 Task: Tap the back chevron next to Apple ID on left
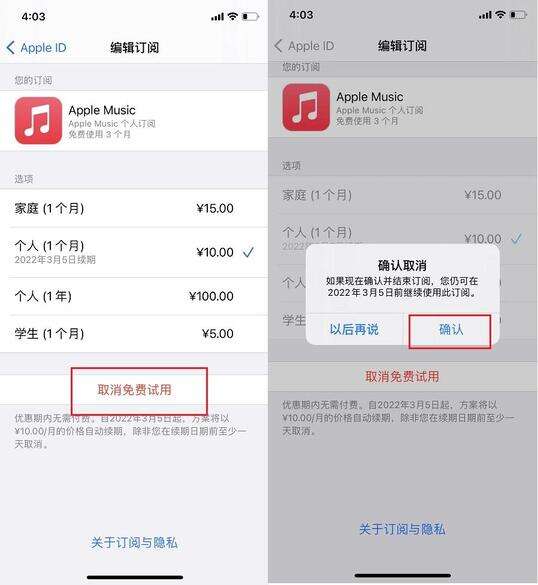pyautogui.click(x=11, y=48)
